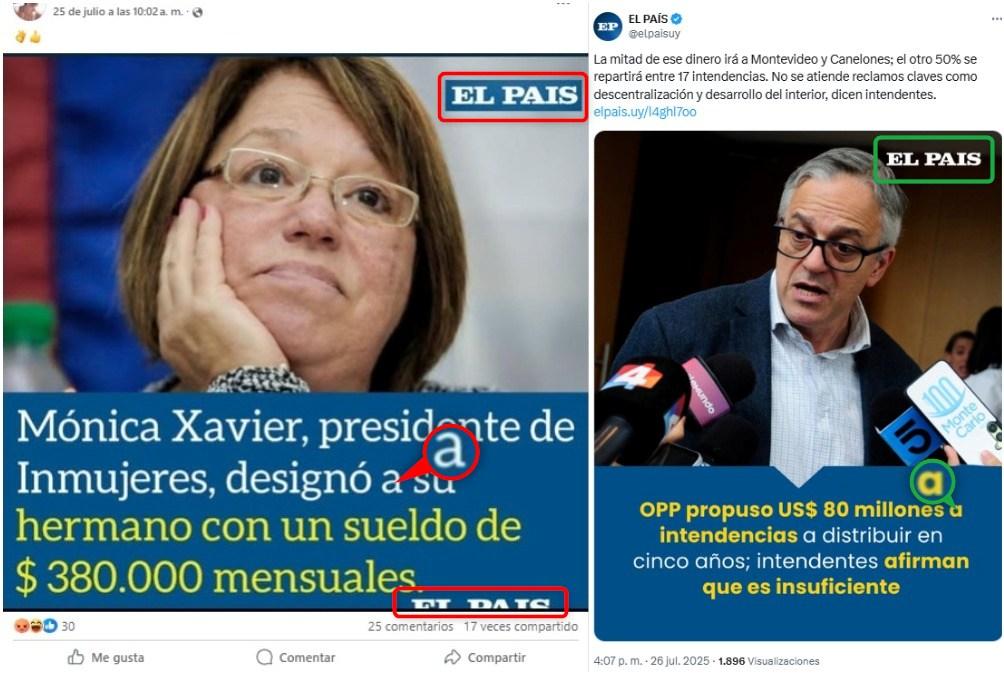Open the Mónica Xavier post image
1004x675 pixels.
click(295, 332)
